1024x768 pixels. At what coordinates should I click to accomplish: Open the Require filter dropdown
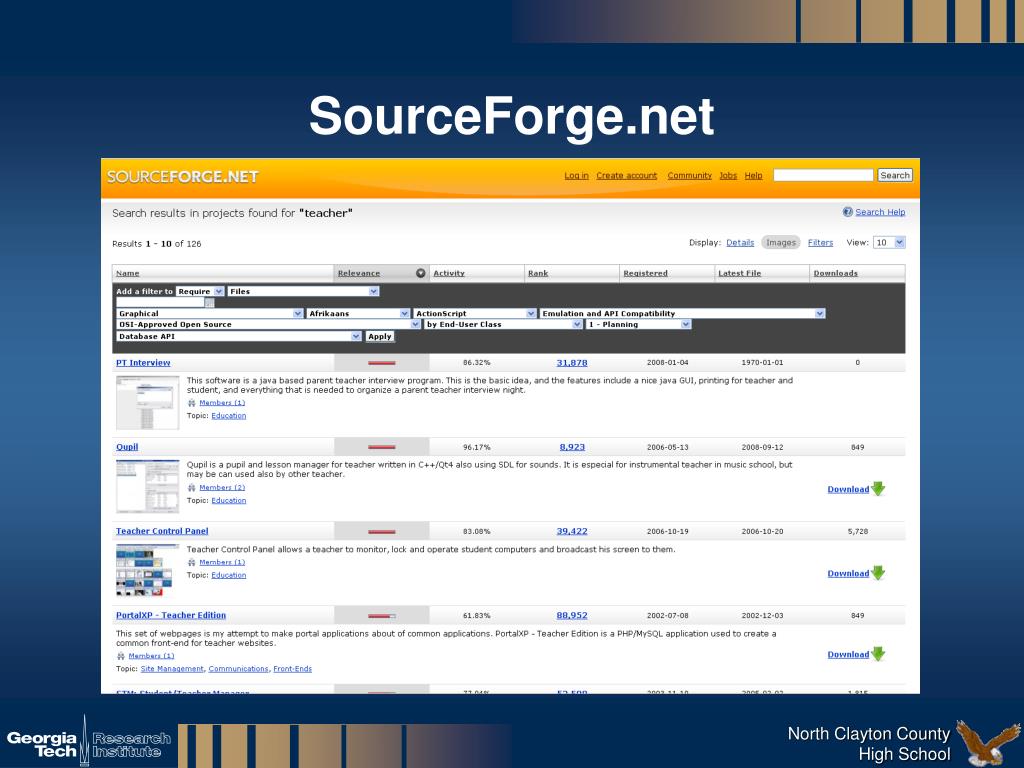coord(200,291)
